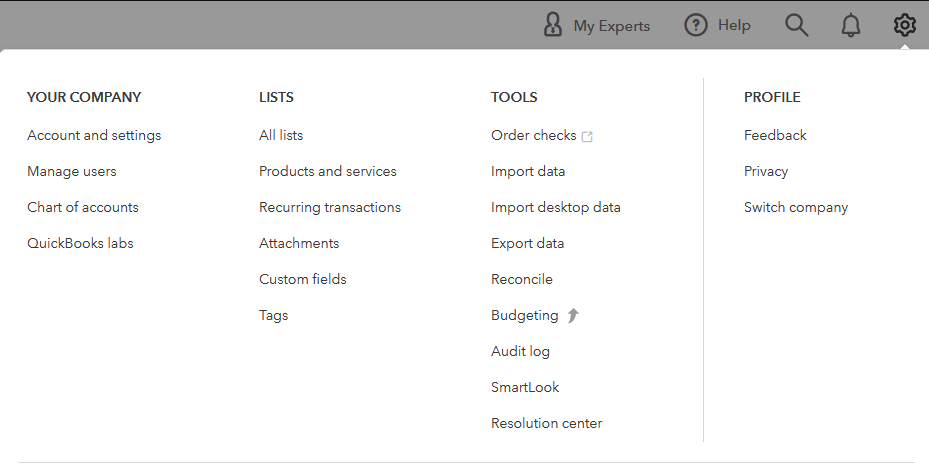The width and height of the screenshot is (929, 468).
Task: Open All lists
Action: 281,135
